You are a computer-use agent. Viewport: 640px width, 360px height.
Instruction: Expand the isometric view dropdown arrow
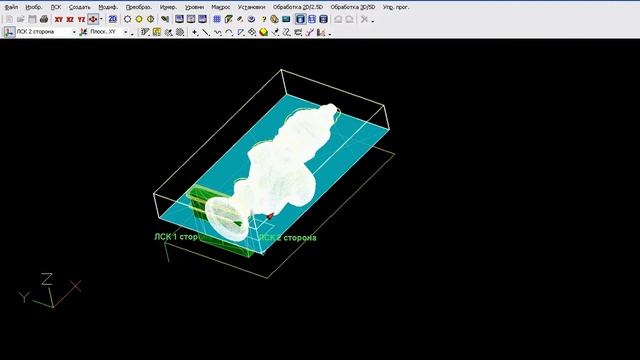pos(101,19)
